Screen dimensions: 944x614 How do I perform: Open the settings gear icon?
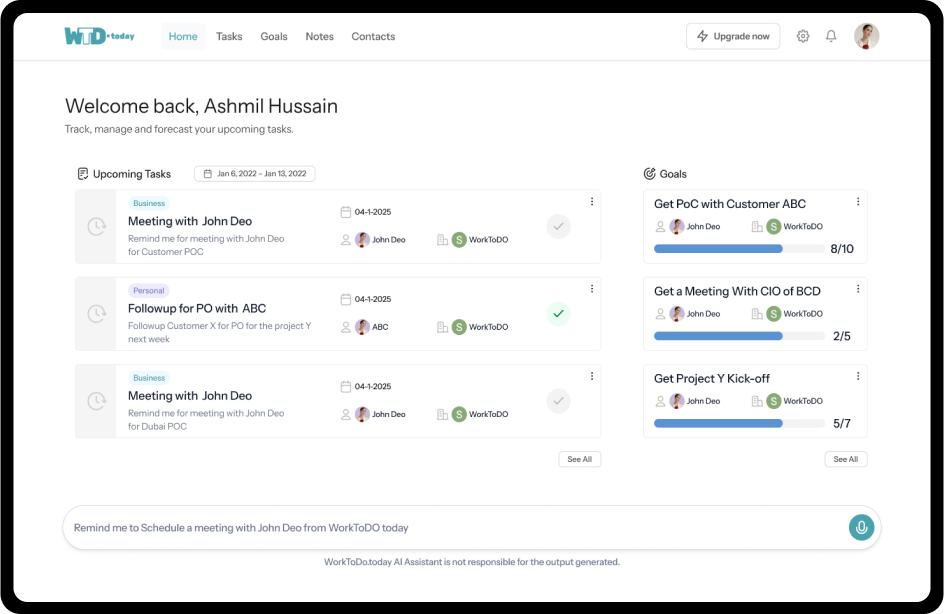[x=803, y=36]
